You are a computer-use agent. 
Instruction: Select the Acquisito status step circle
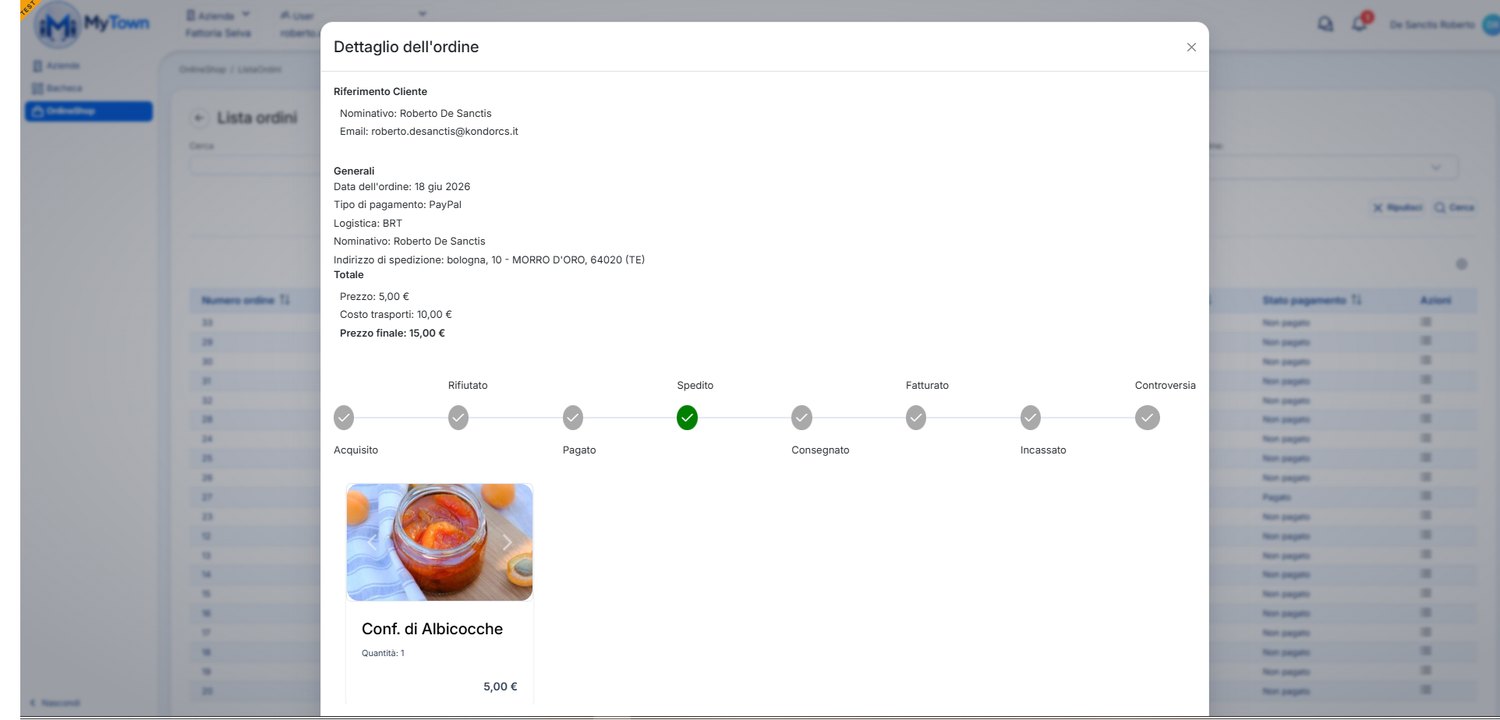(x=344, y=418)
